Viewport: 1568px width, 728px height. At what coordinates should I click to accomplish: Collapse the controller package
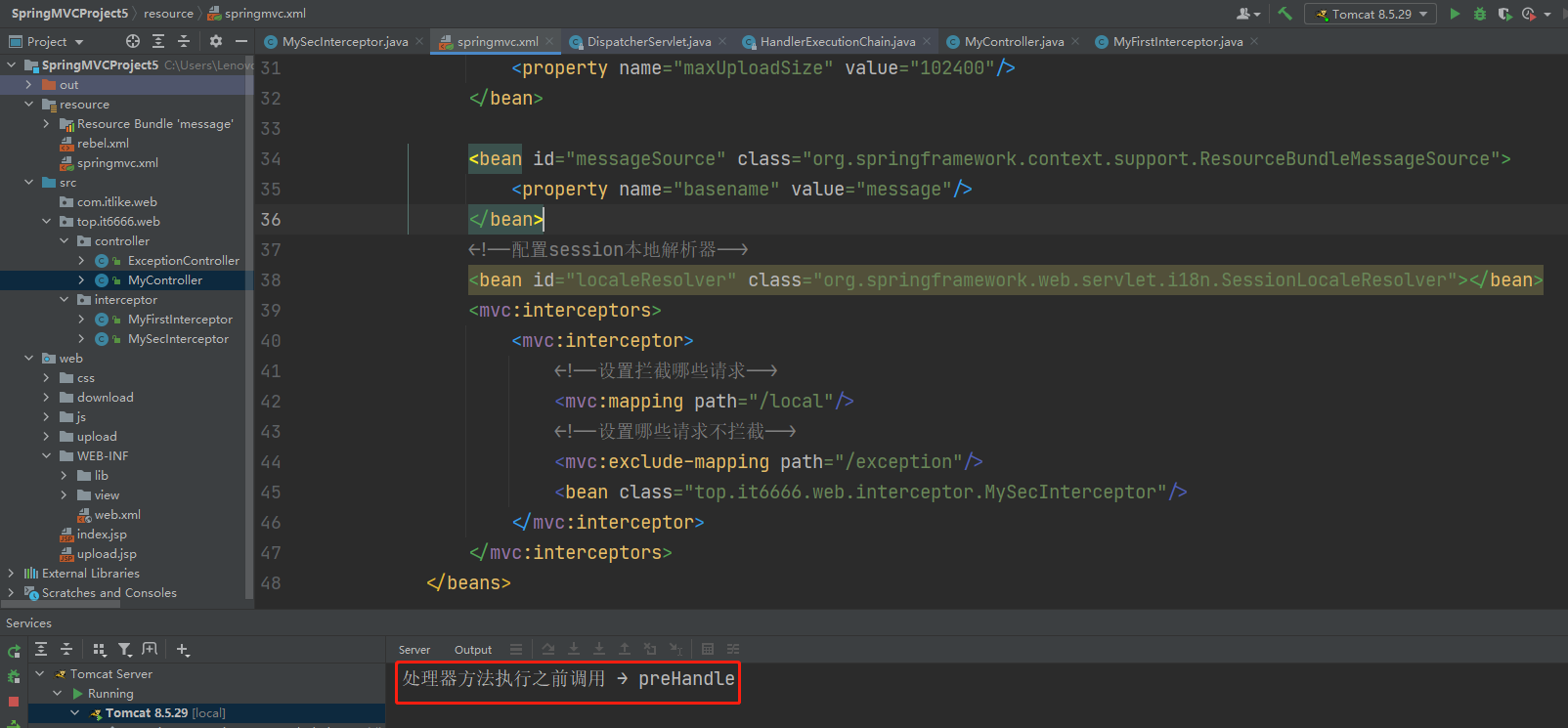tap(64, 241)
